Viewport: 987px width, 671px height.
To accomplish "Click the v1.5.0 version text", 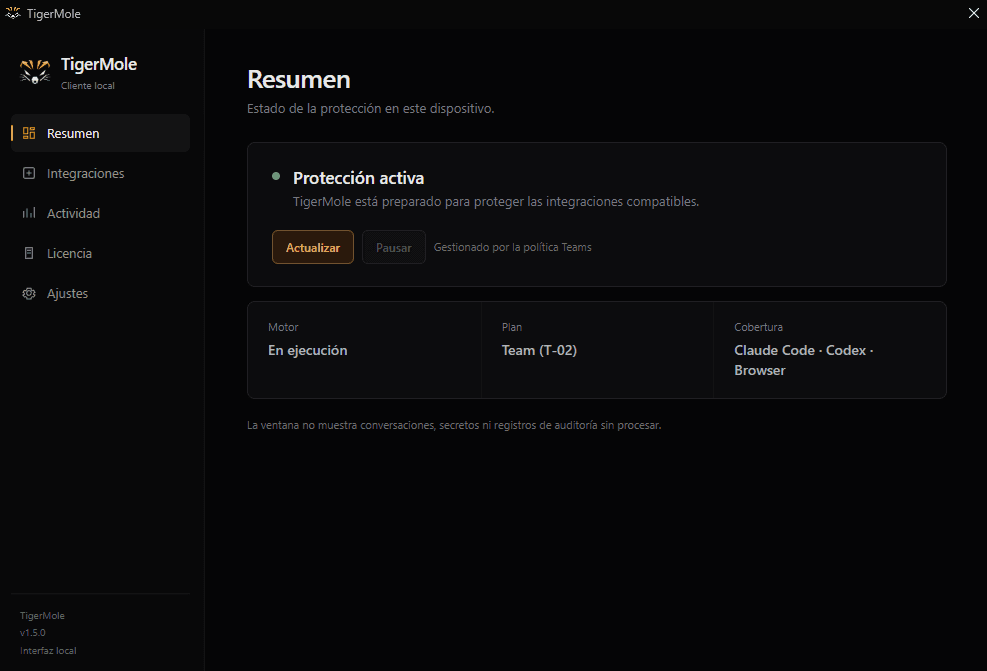I will tap(33, 633).
